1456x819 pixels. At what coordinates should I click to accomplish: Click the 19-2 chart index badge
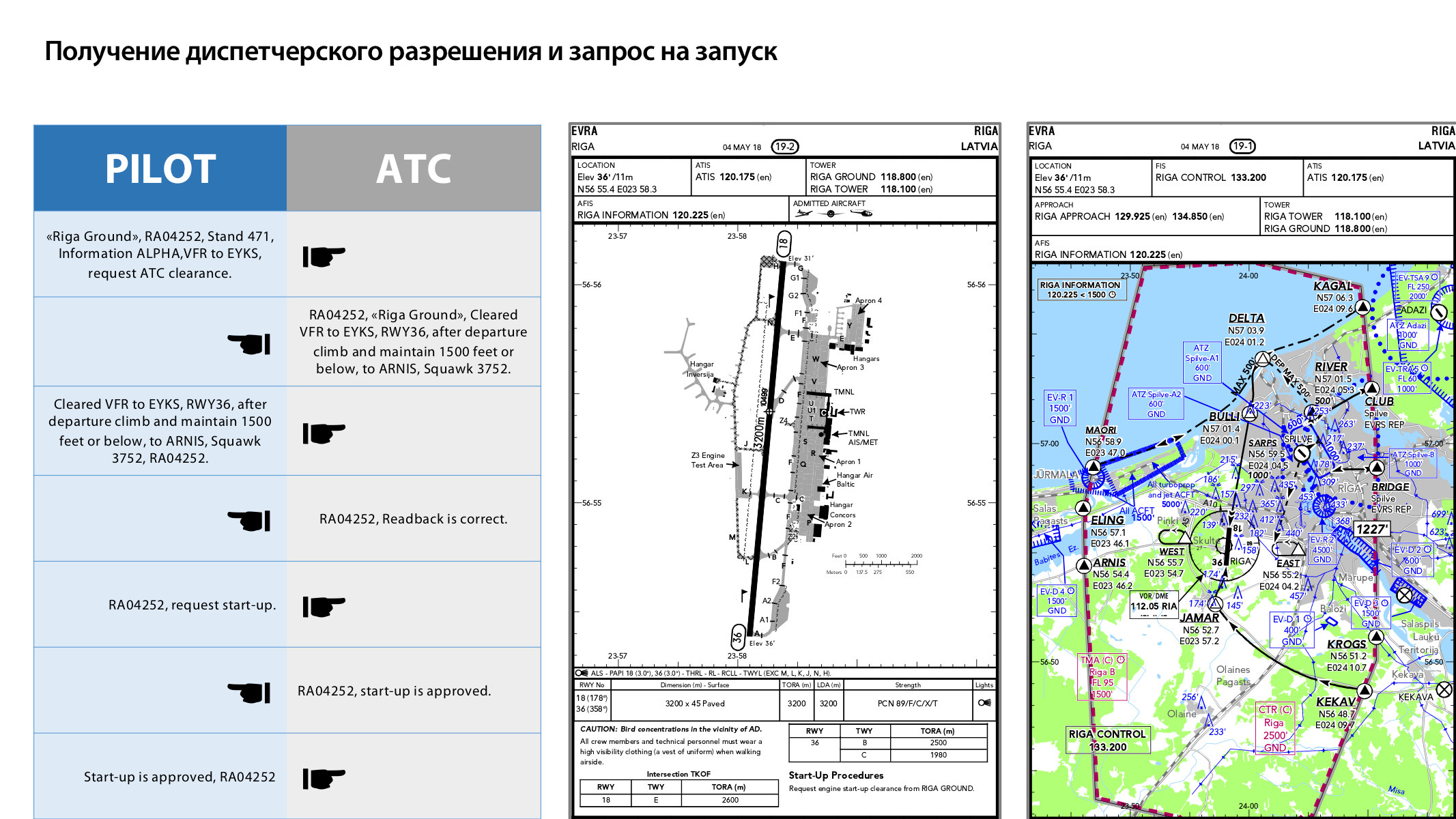785,147
